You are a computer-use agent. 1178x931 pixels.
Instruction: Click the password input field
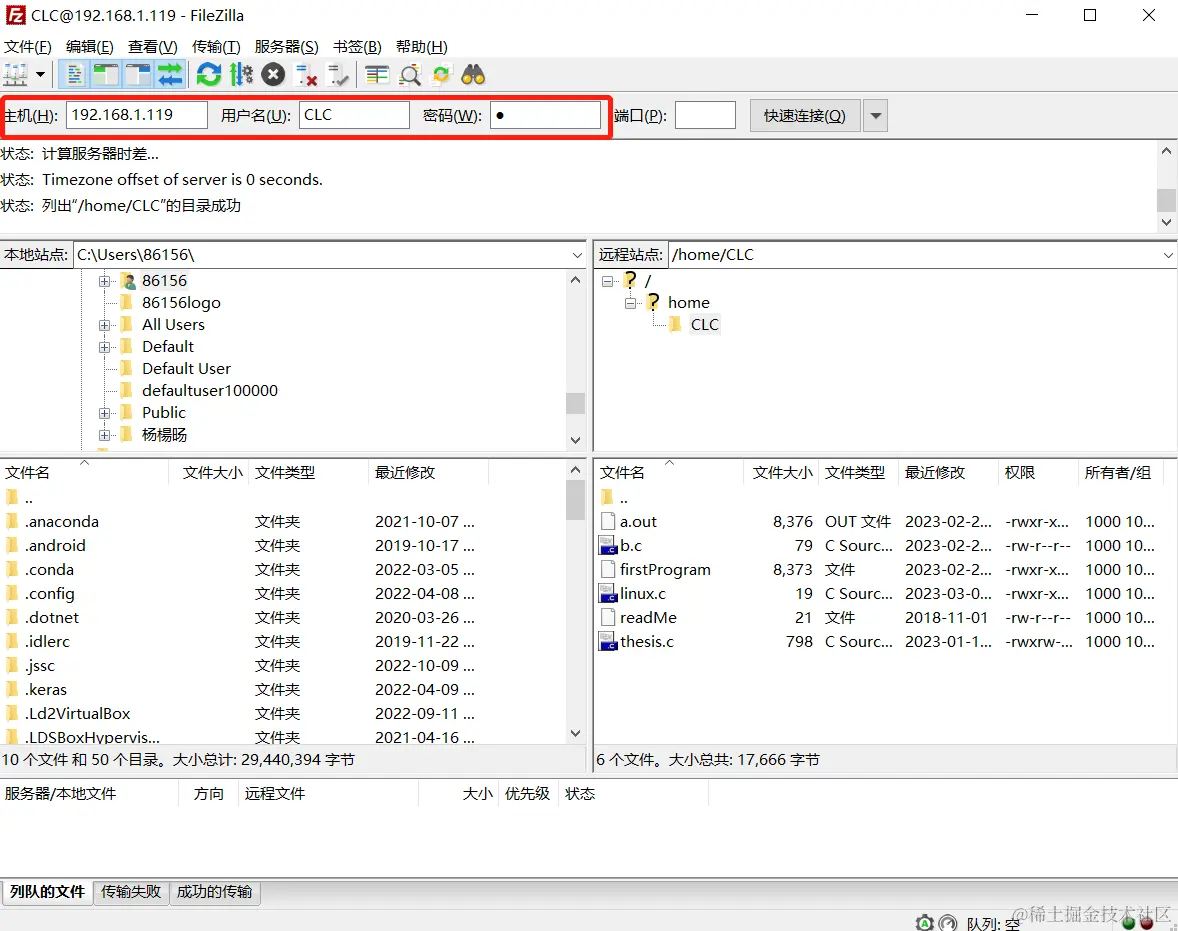pos(545,115)
